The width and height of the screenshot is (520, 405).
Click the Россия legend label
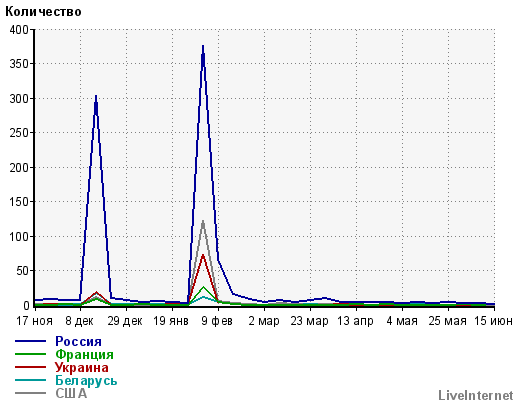click(x=78, y=342)
